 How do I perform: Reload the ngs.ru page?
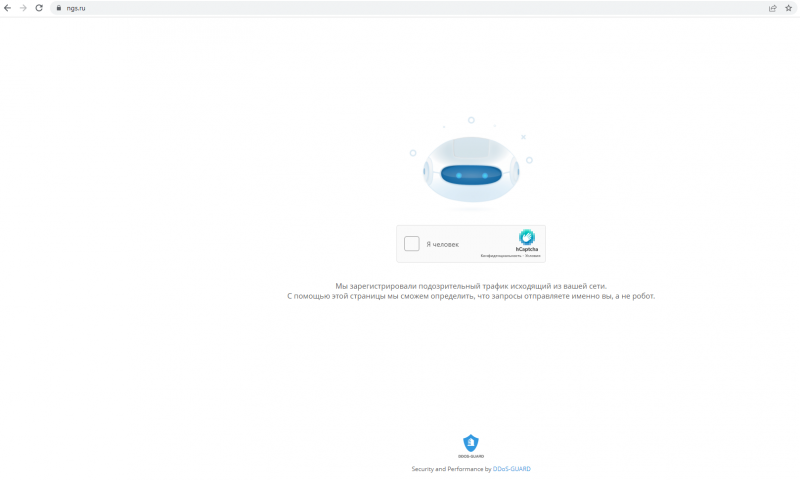[39, 8]
